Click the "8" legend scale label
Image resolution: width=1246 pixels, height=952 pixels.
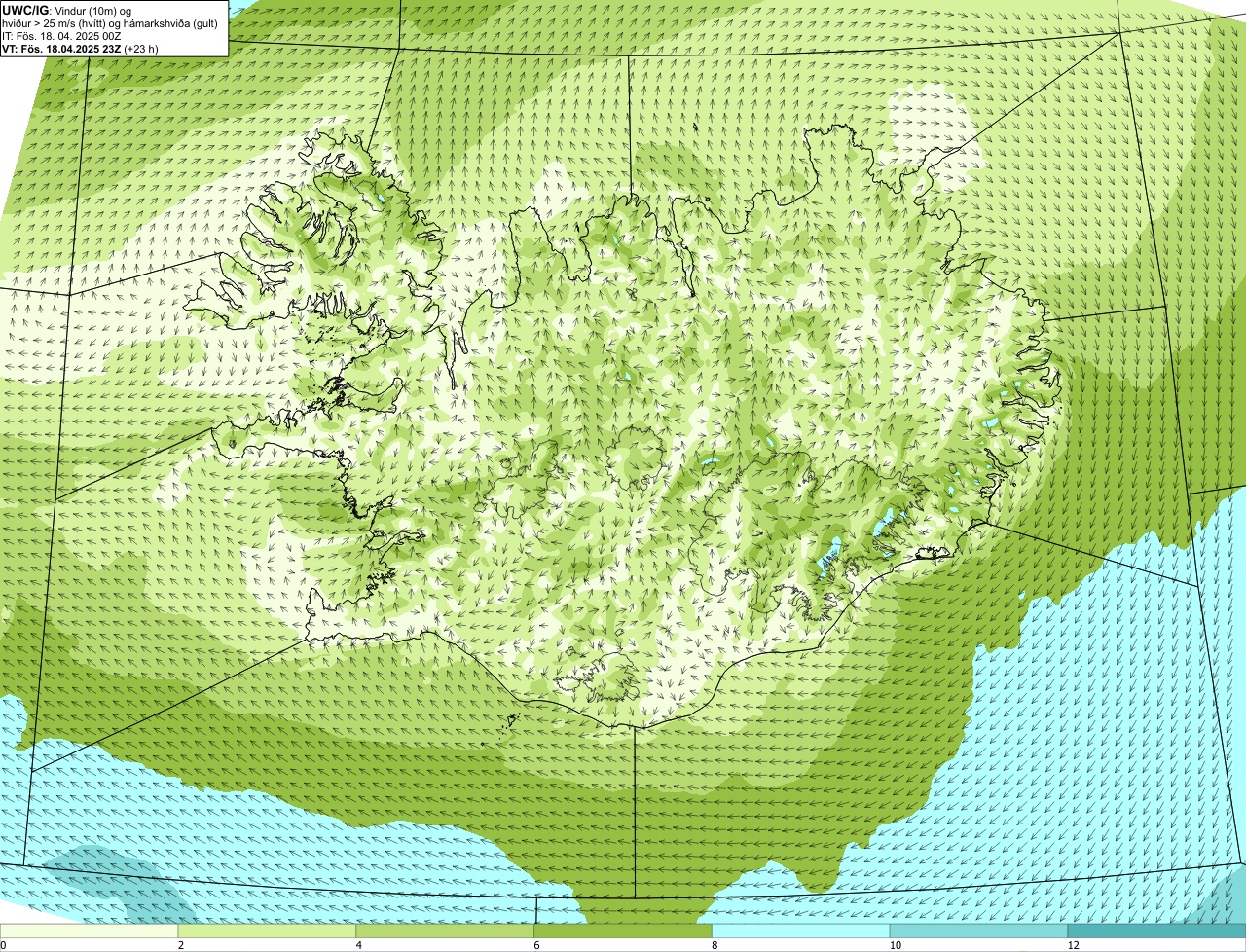coord(715,945)
